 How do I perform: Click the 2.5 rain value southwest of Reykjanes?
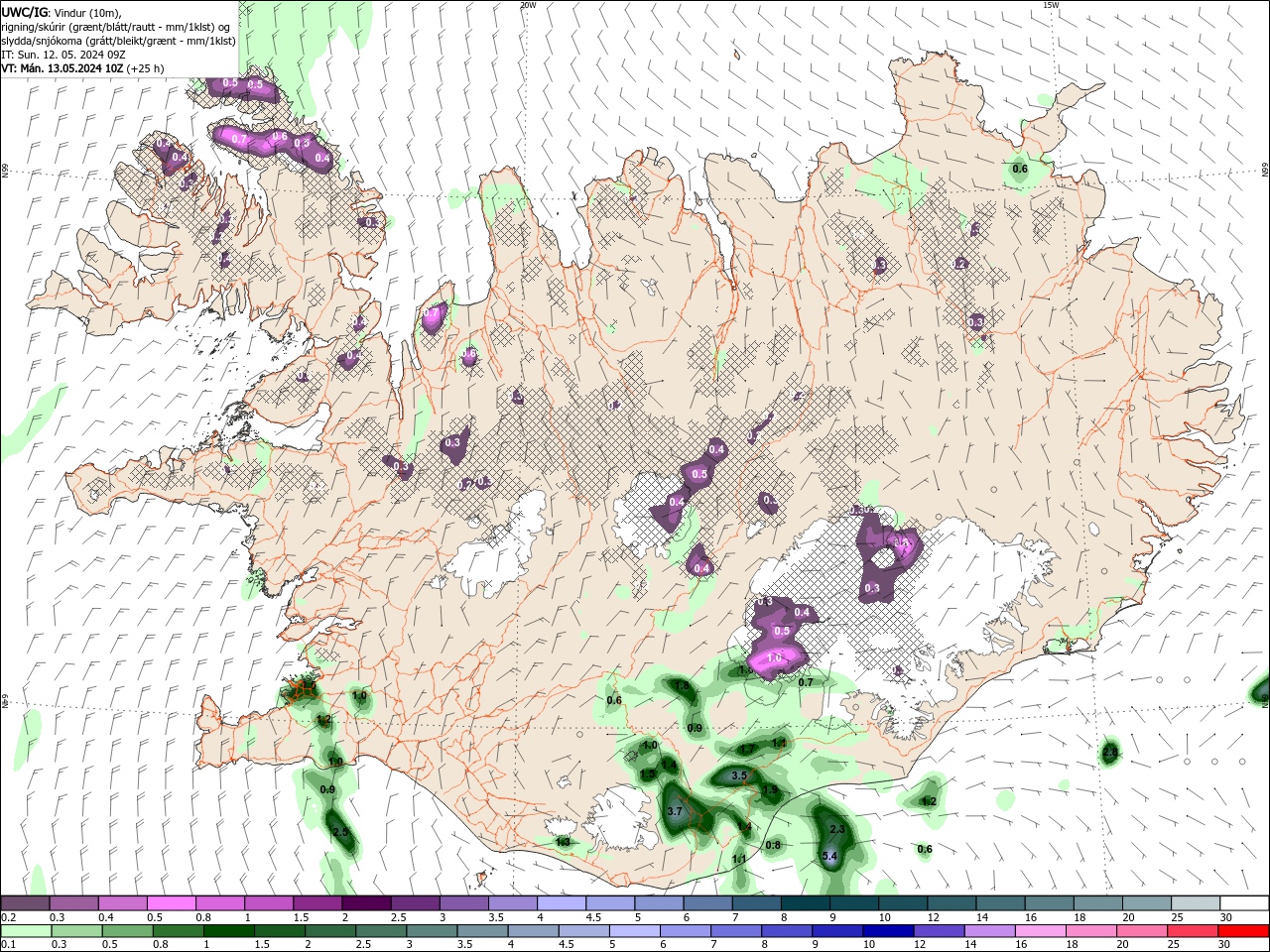340,832
